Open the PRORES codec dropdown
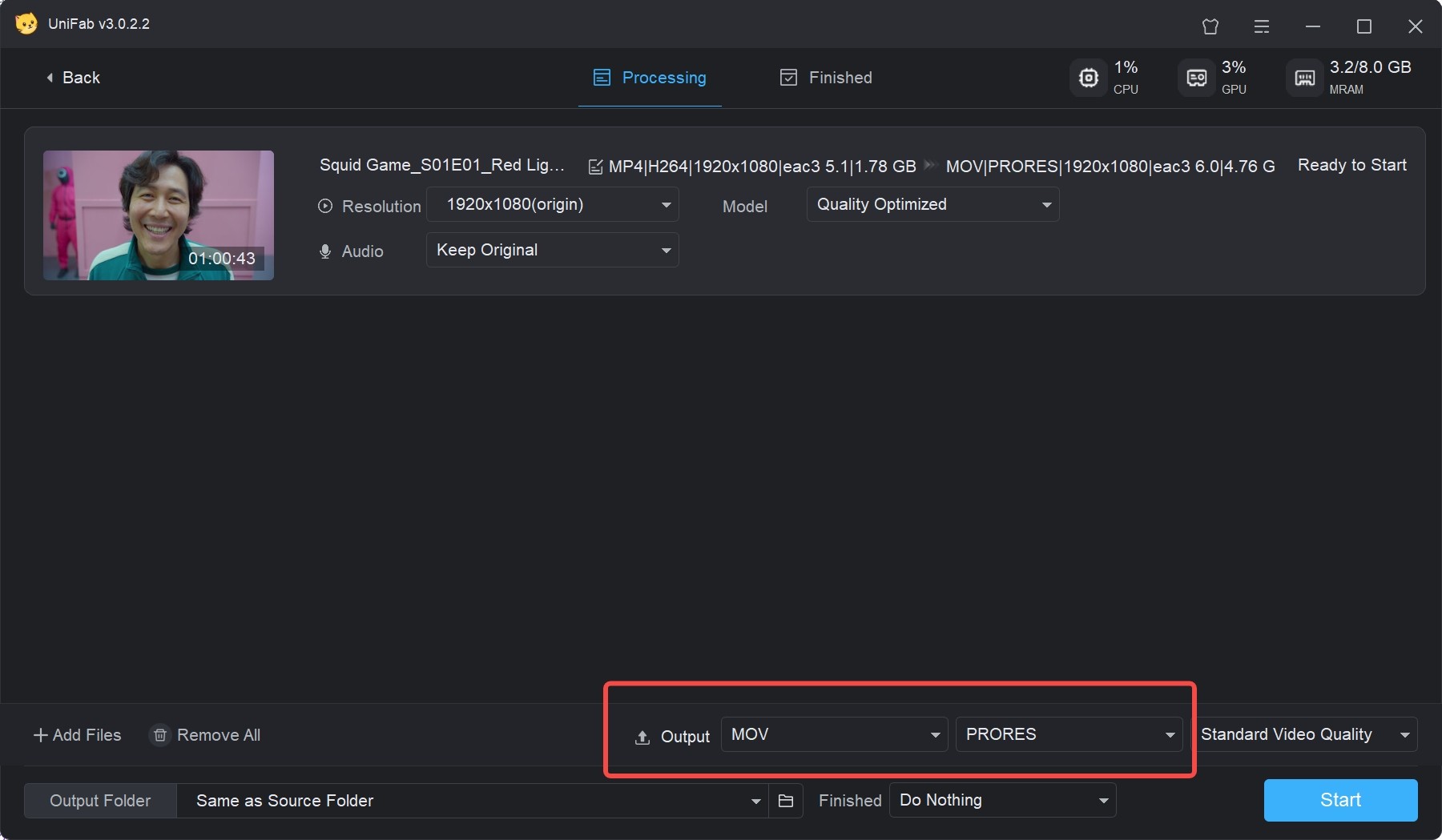The width and height of the screenshot is (1442, 840). click(x=1069, y=734)
